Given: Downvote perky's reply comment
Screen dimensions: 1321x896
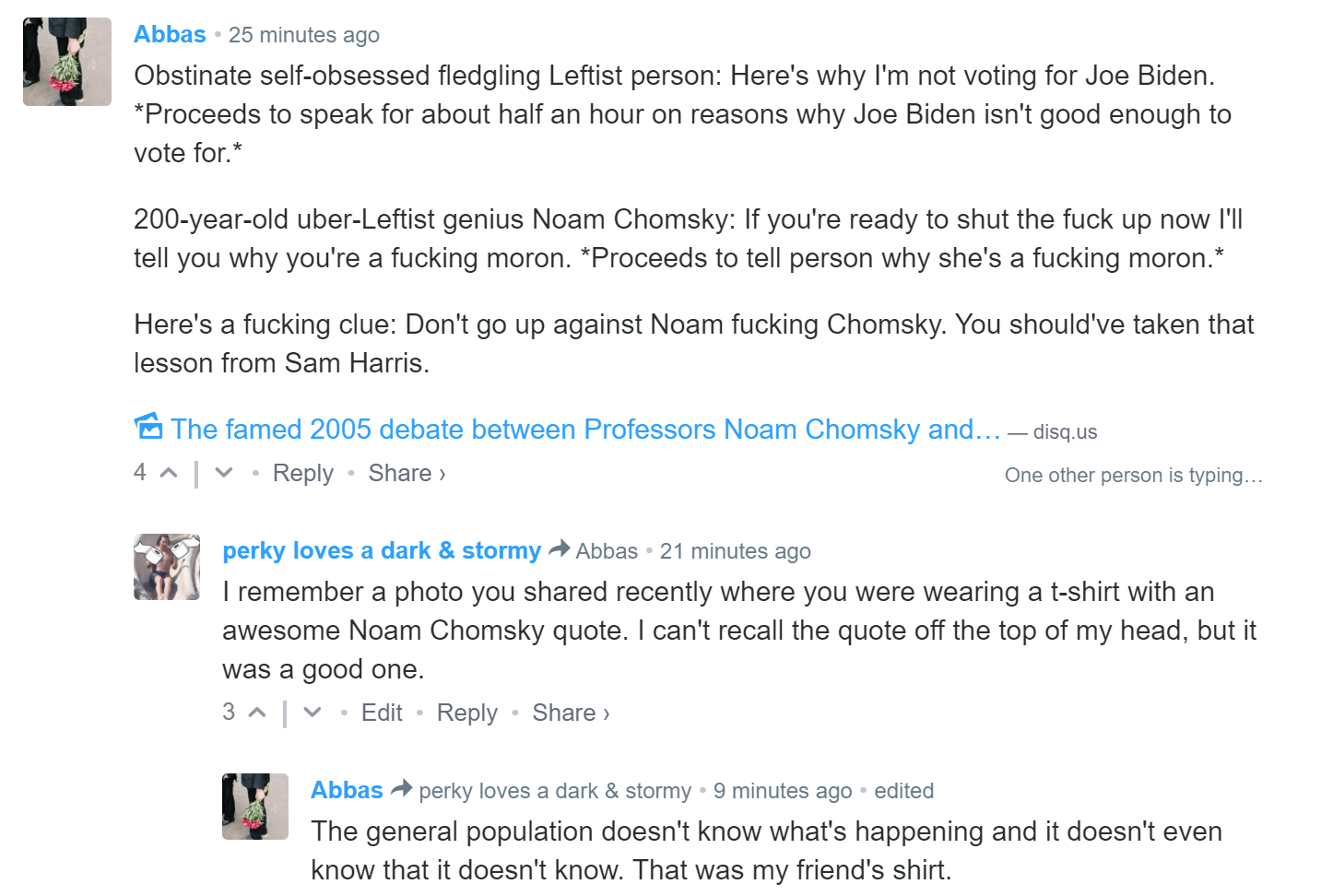Looking at the screenshot, I should 313,713.
